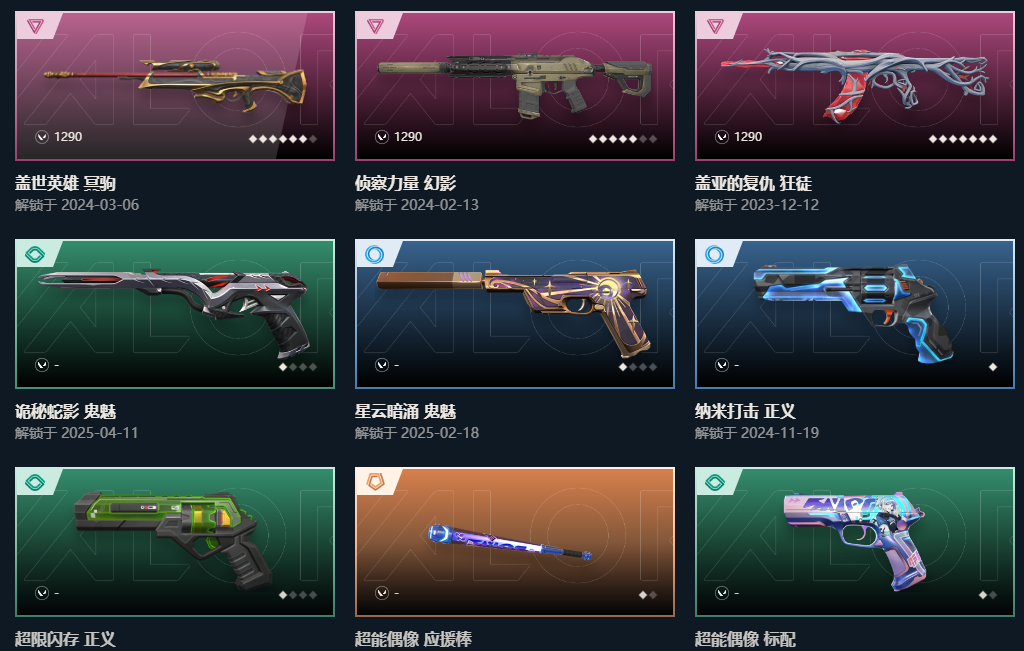
Task: Click the green tier icon on 超能偶像 标配 card
Action: click(715, 483)
